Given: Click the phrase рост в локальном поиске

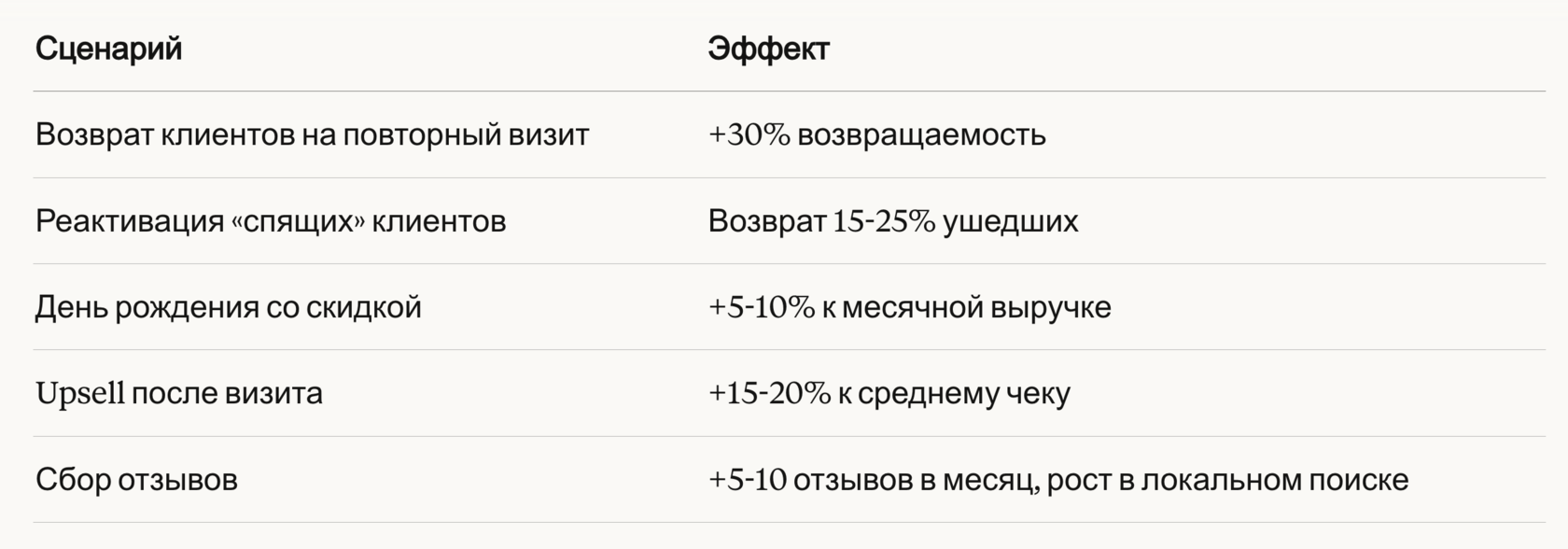Looking at the screenshot, I should click(x=1227, y=480).
